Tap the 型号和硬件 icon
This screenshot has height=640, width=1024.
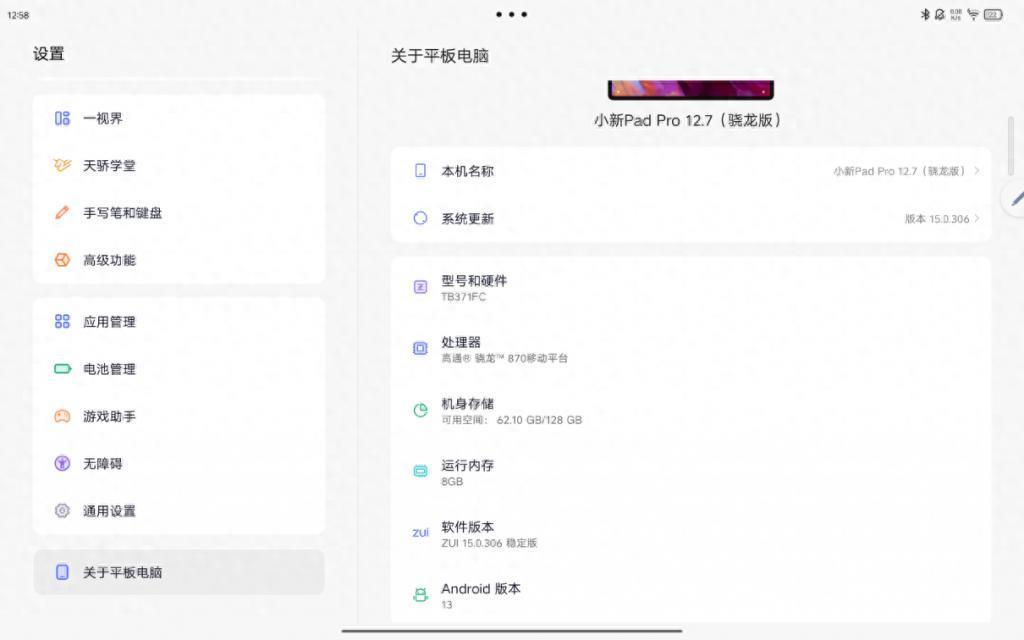(421, 287)
